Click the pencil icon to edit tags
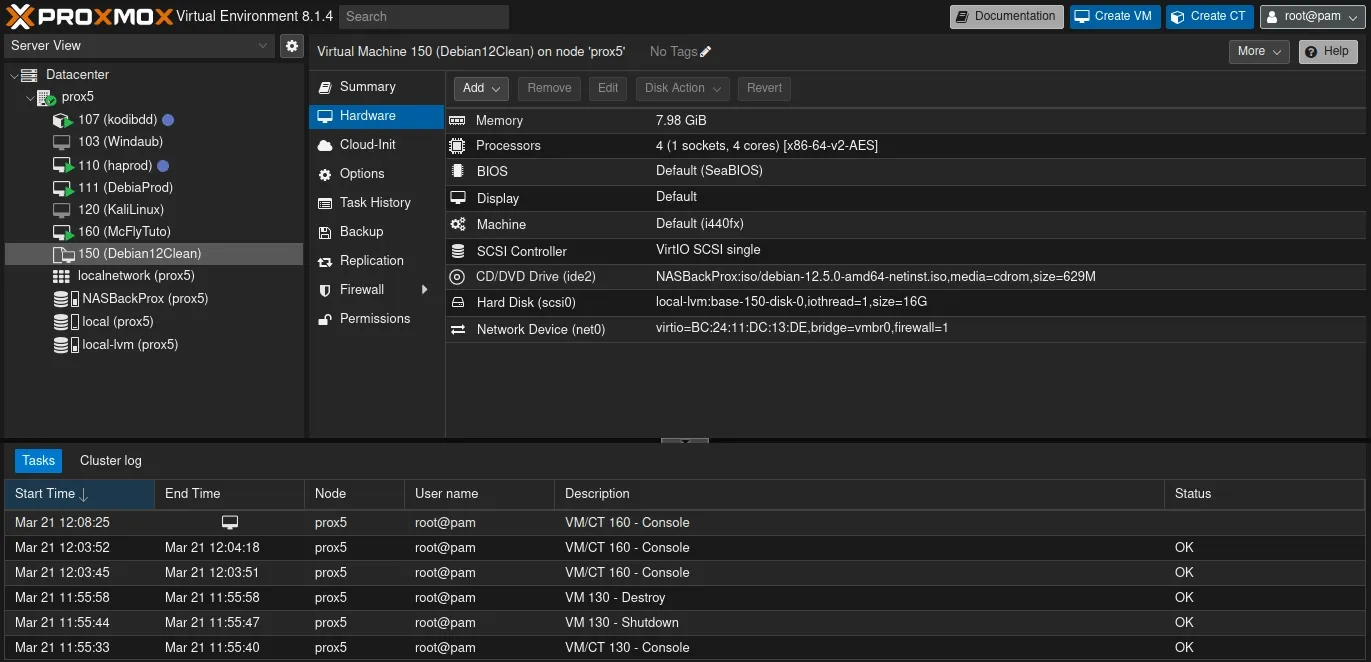 (x=706, y=52)
